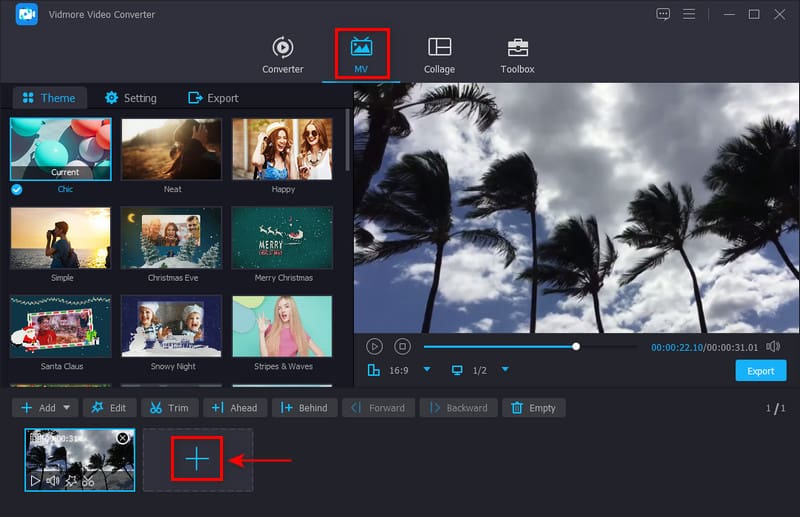Click the theme list scrollbar

click(x=347, y=140)
